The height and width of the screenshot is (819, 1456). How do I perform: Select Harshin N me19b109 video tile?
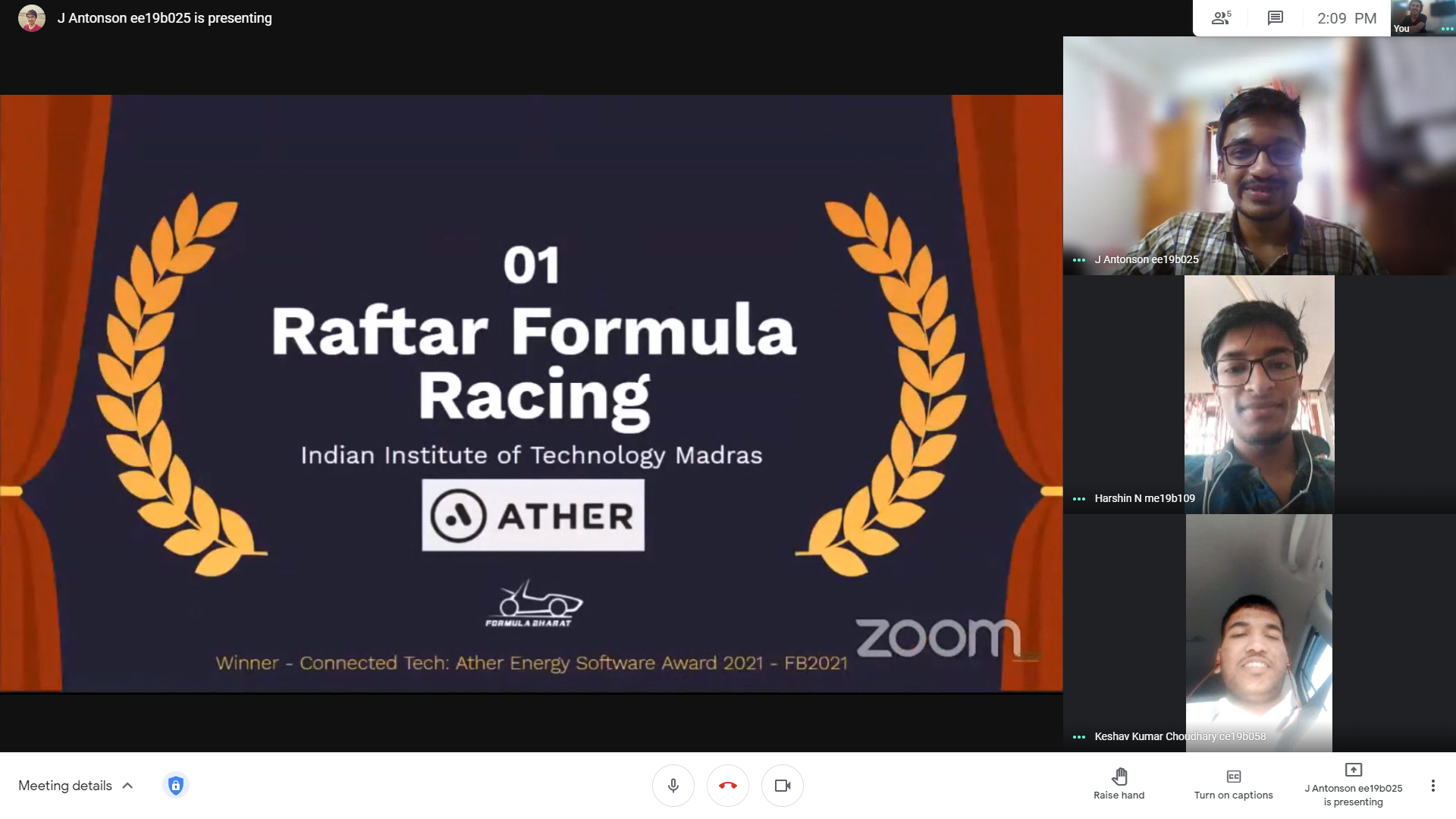point(1259,394)
